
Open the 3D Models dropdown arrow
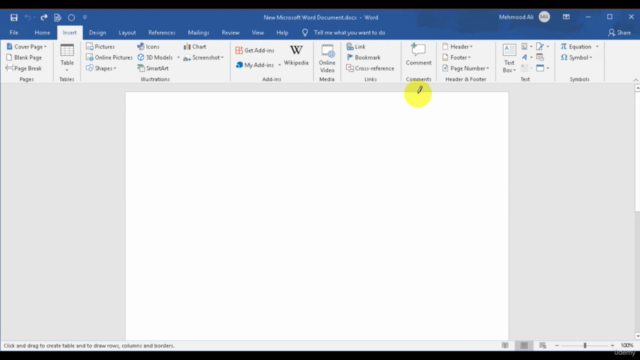pos(178,58)
